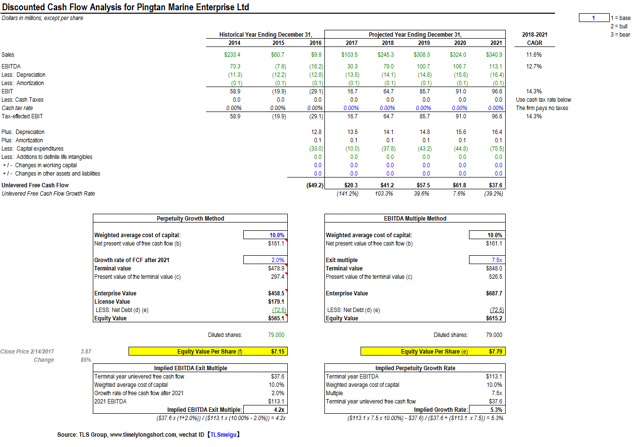Click the green diluted shares 79.000
640x447 pixels.
pos(276,335)
